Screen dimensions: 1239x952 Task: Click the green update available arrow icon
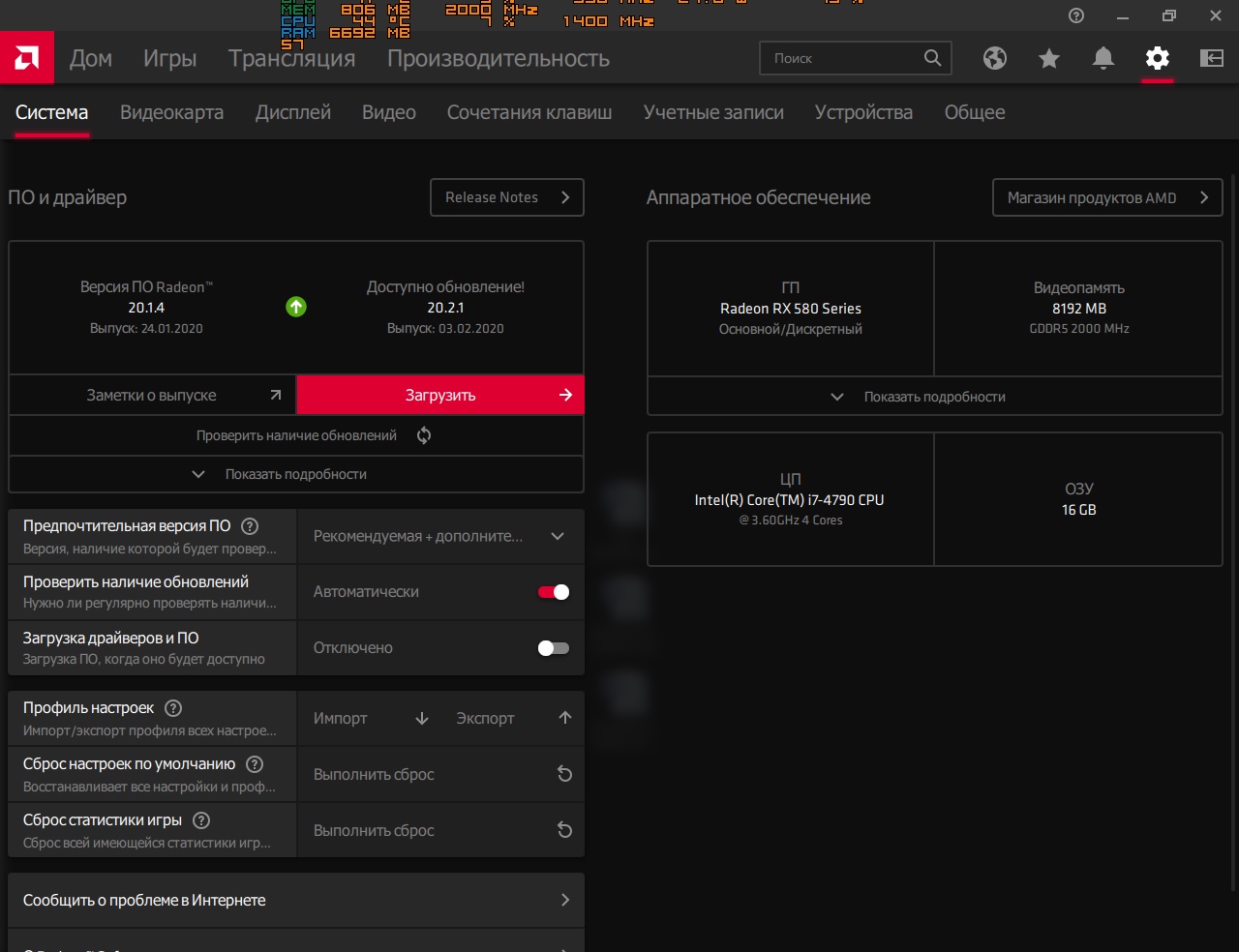click(x=296, y=307)
